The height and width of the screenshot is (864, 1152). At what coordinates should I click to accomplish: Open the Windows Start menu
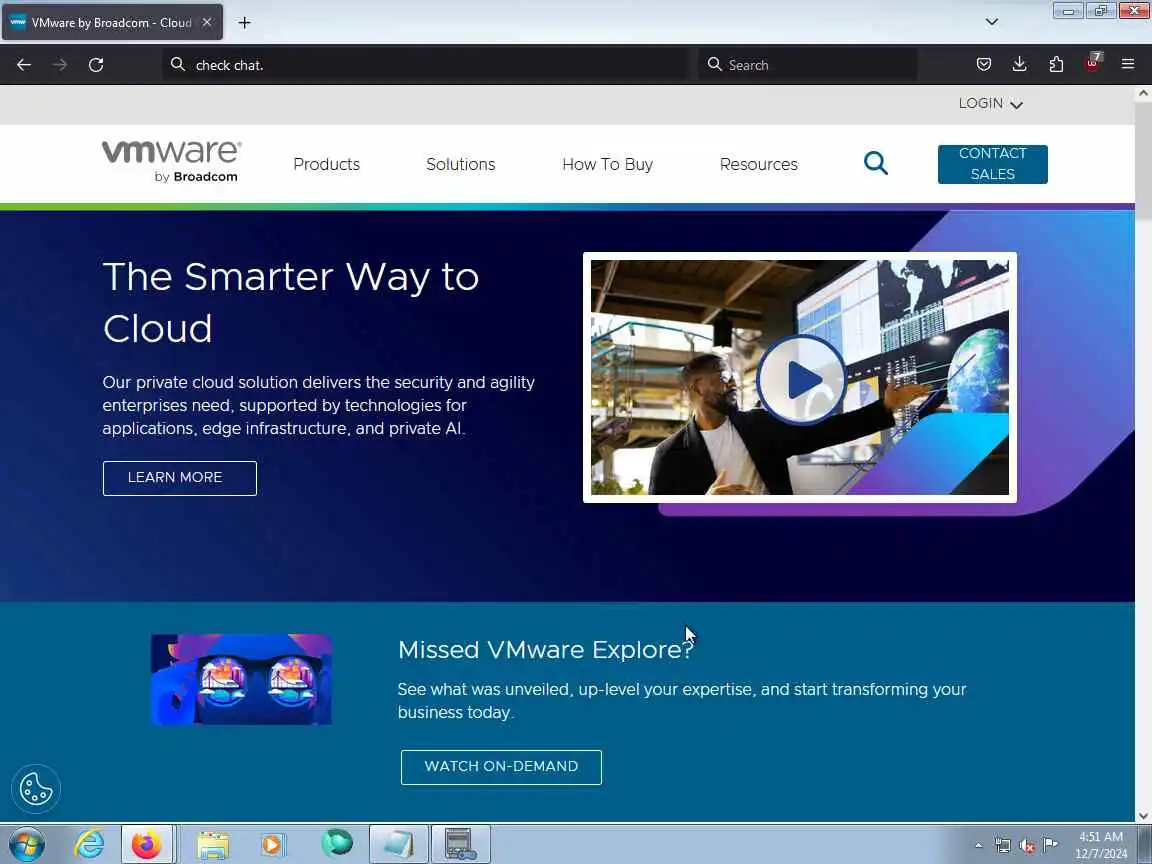(x=26, y=844)
